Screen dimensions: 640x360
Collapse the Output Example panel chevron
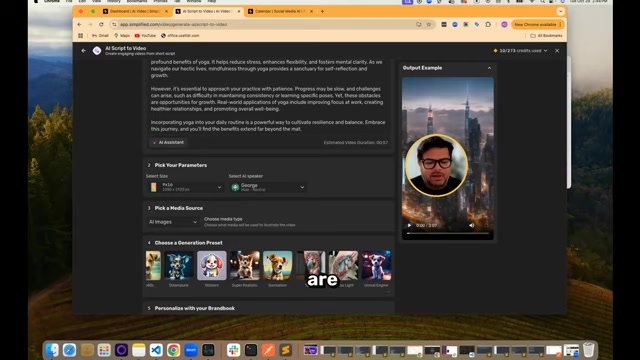(x=489, y=68)
